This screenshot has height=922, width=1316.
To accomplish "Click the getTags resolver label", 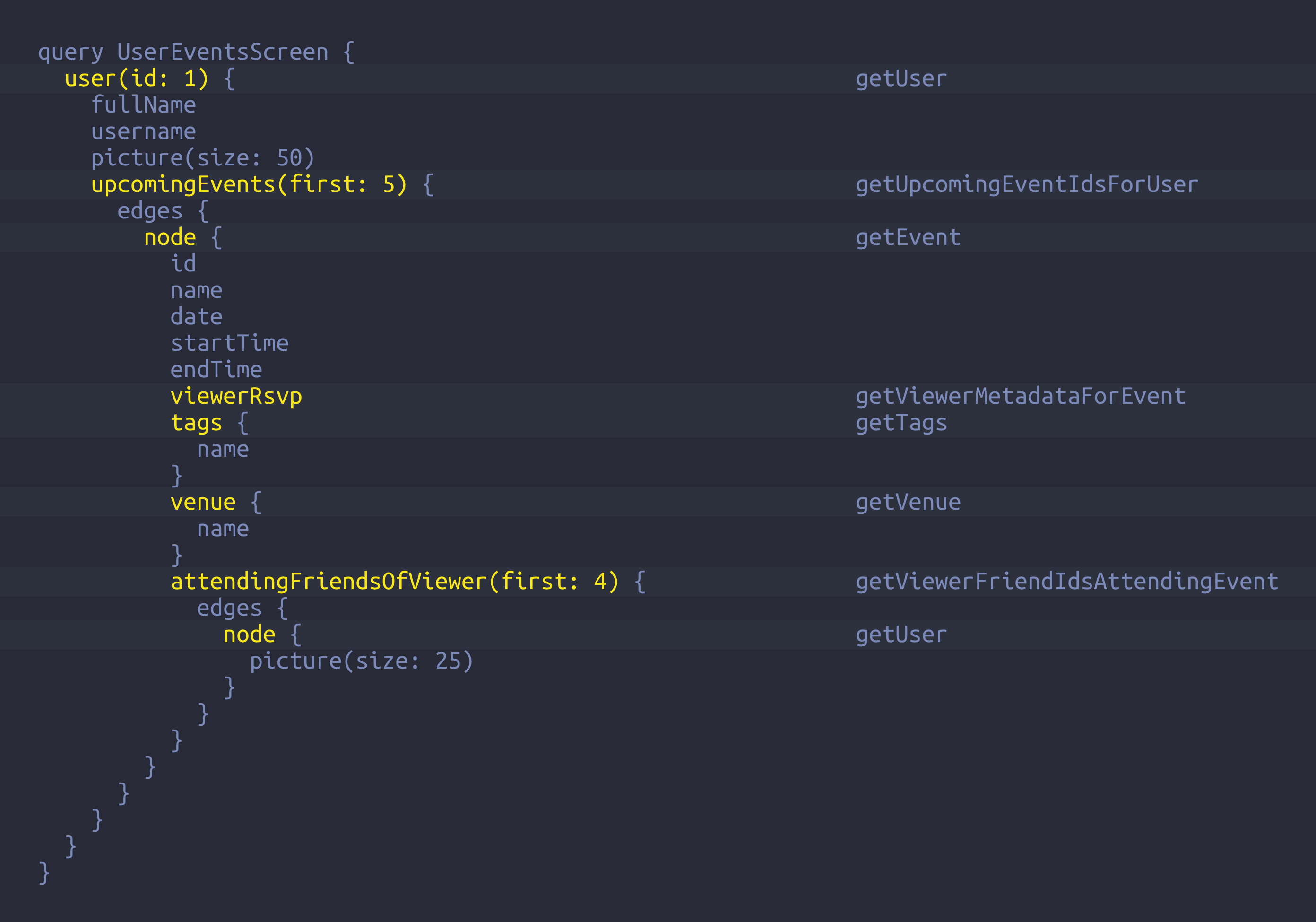I will 900,423.
